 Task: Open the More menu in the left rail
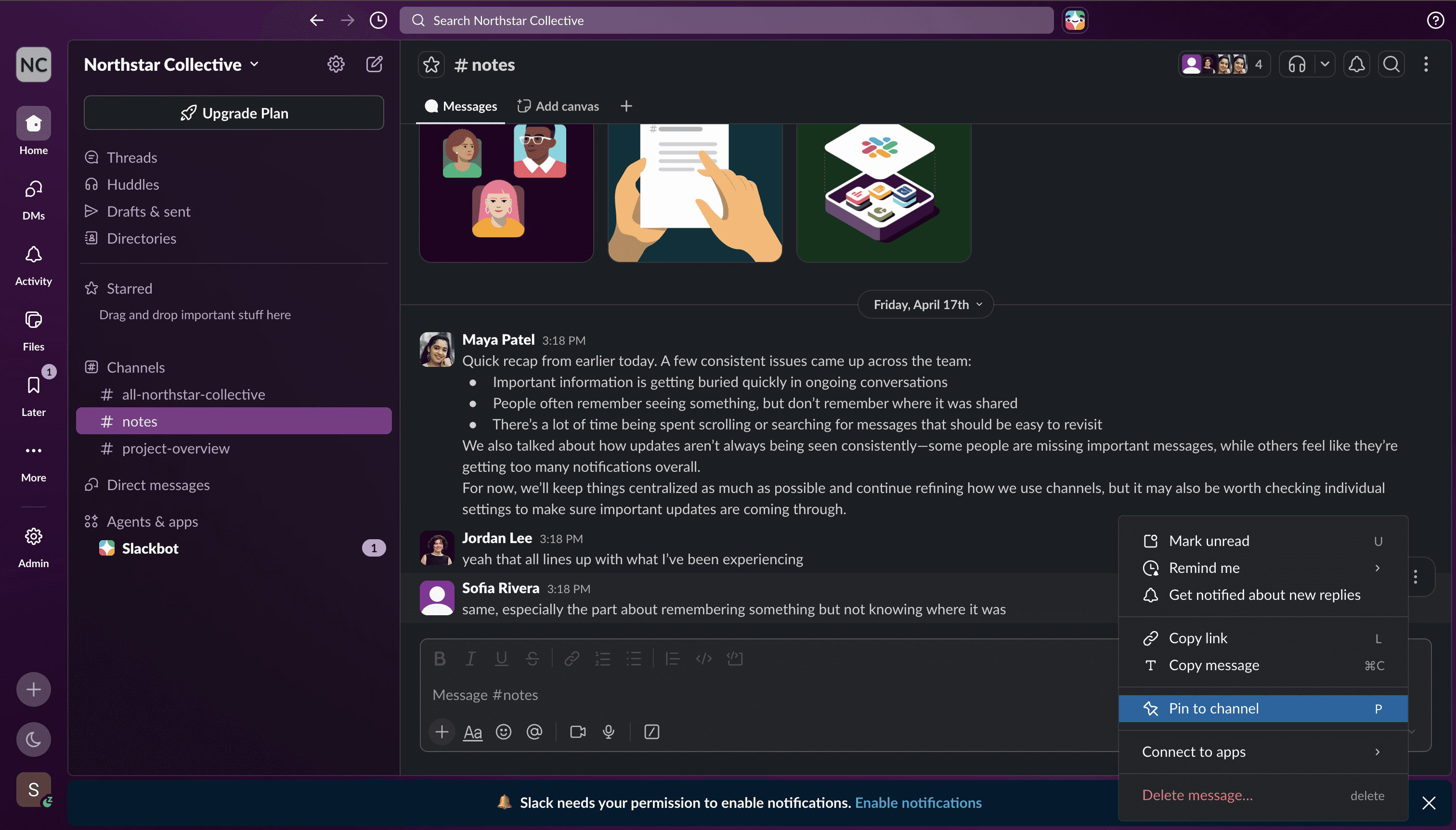coord(34,461)
